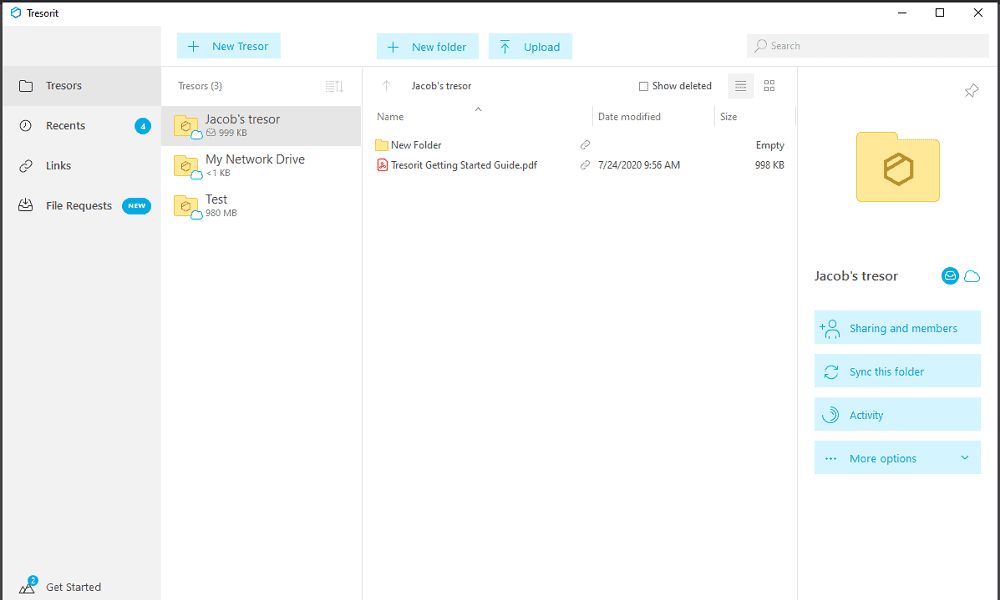Click the Empty size cell of New Folder

tap(770, 145)
